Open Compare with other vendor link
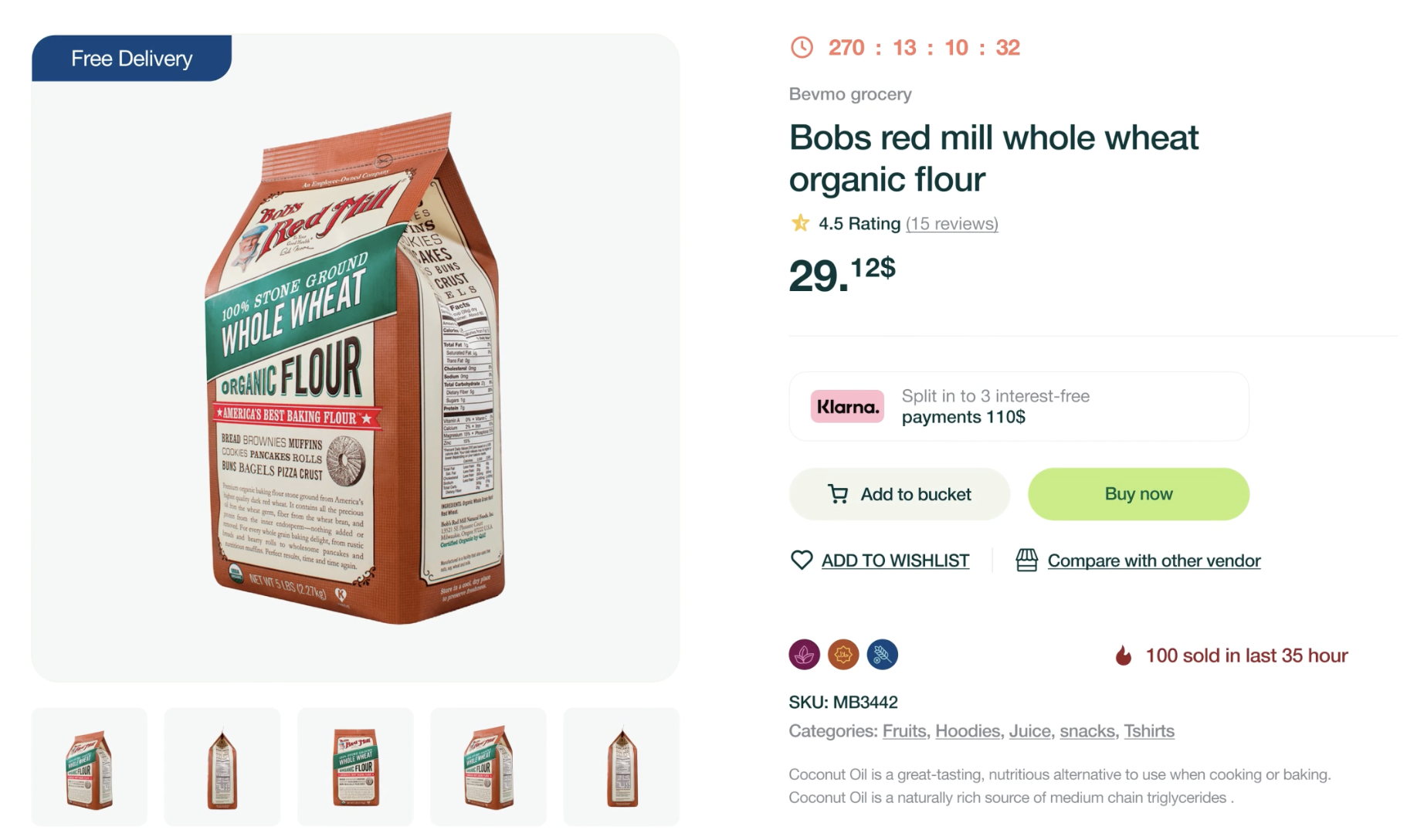The height and width of the screenshot is (840, 1424). [x=1154, y=561]
